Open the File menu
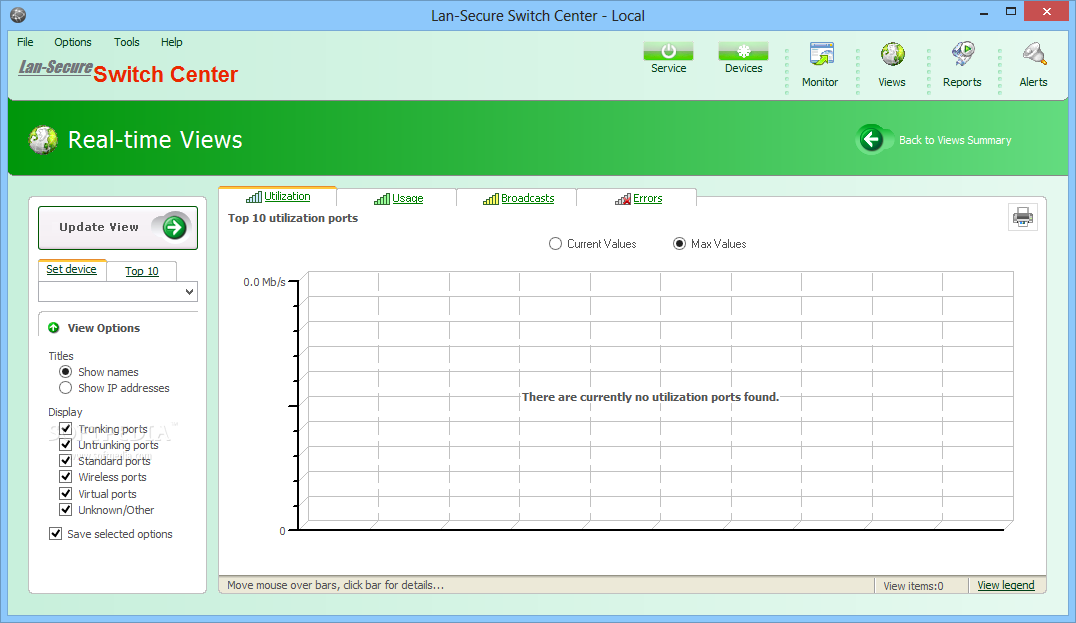The image size is (1076, 623). [25, 42]
